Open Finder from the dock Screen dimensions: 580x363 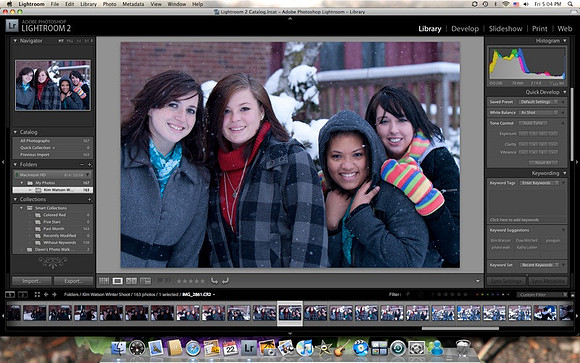(x=119, y=348)
